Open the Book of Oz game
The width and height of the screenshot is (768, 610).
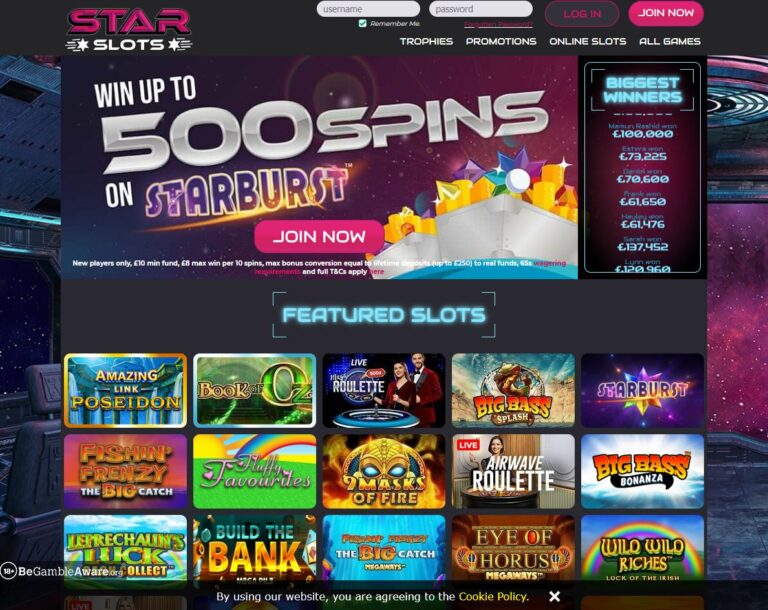click(255, 390)
